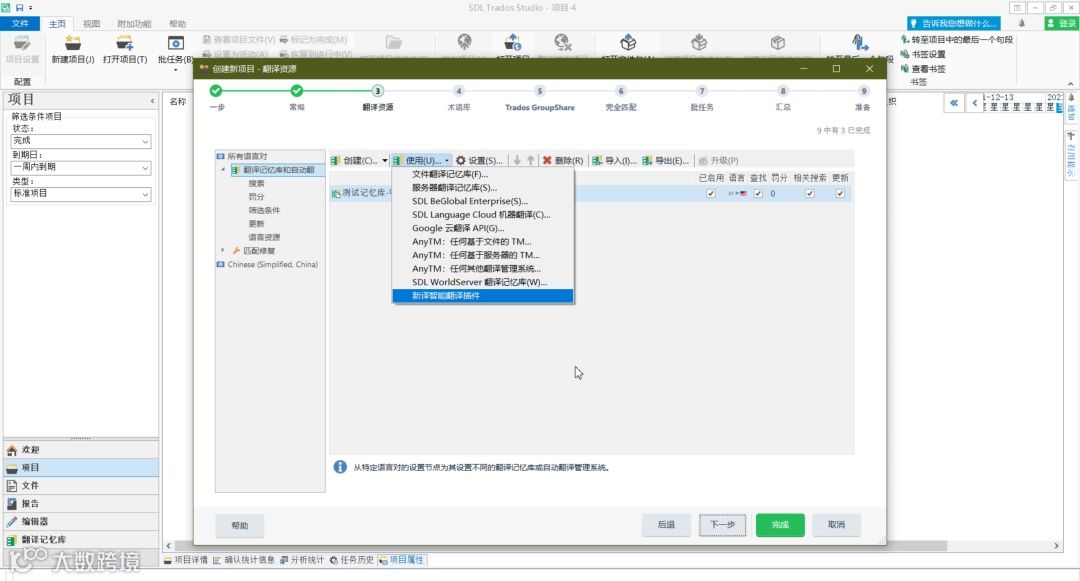The width and height of the screenshot is (1080, 581).
Task: Click the View Bookmarks (查看书签) ribbon item
Action: [x=923, y=69]
